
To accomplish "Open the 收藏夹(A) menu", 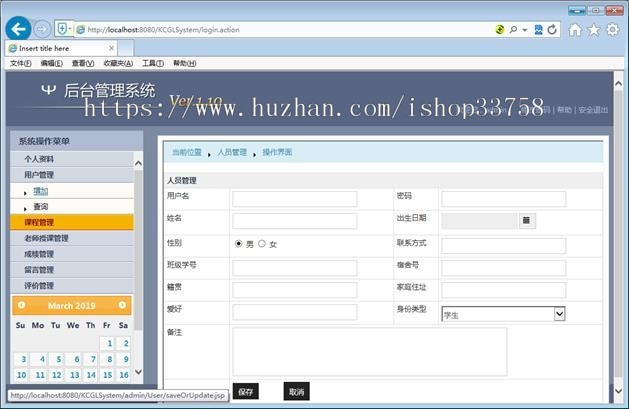I will [118, 63].
